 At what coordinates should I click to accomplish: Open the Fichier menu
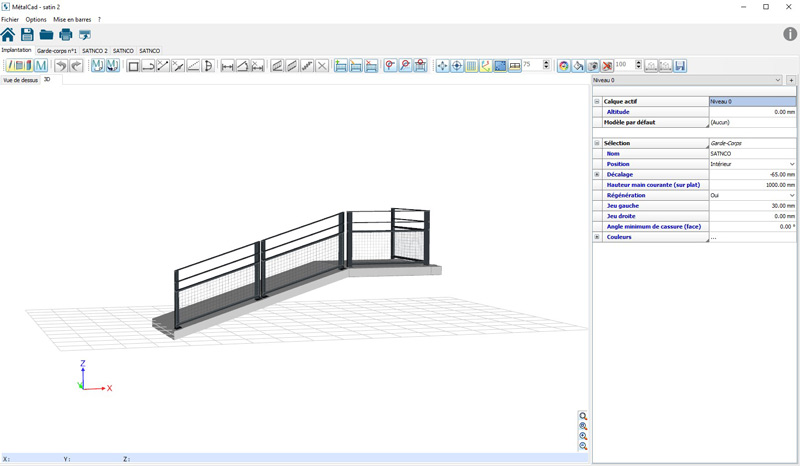click(x=10, y=19)
